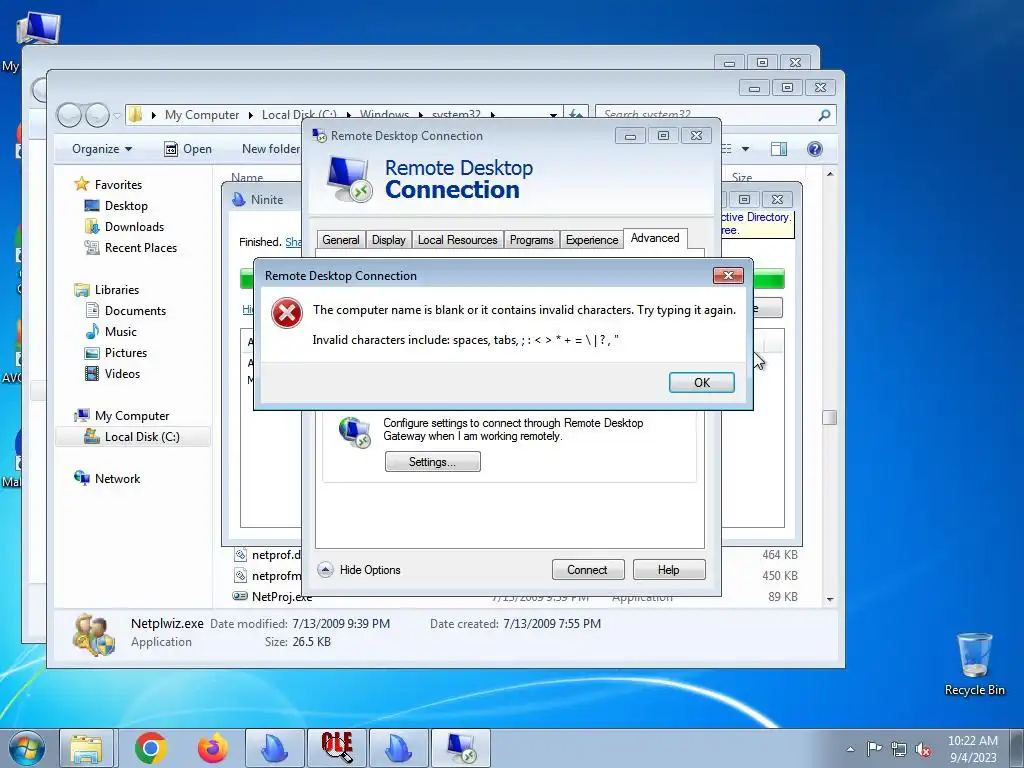Click the scroll up arrow in Explorer

[829, 174]
